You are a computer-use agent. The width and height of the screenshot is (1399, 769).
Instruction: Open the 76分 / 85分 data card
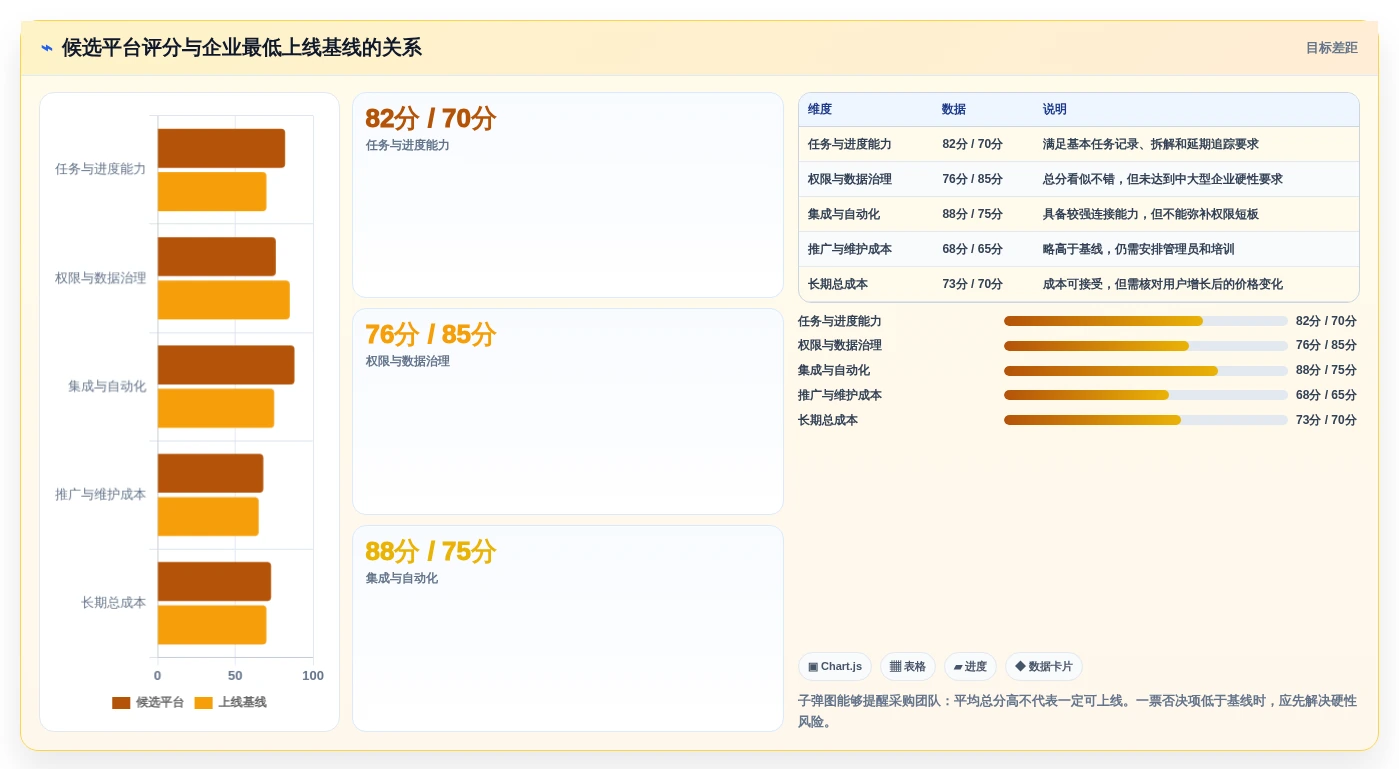[x=567, y=411]
